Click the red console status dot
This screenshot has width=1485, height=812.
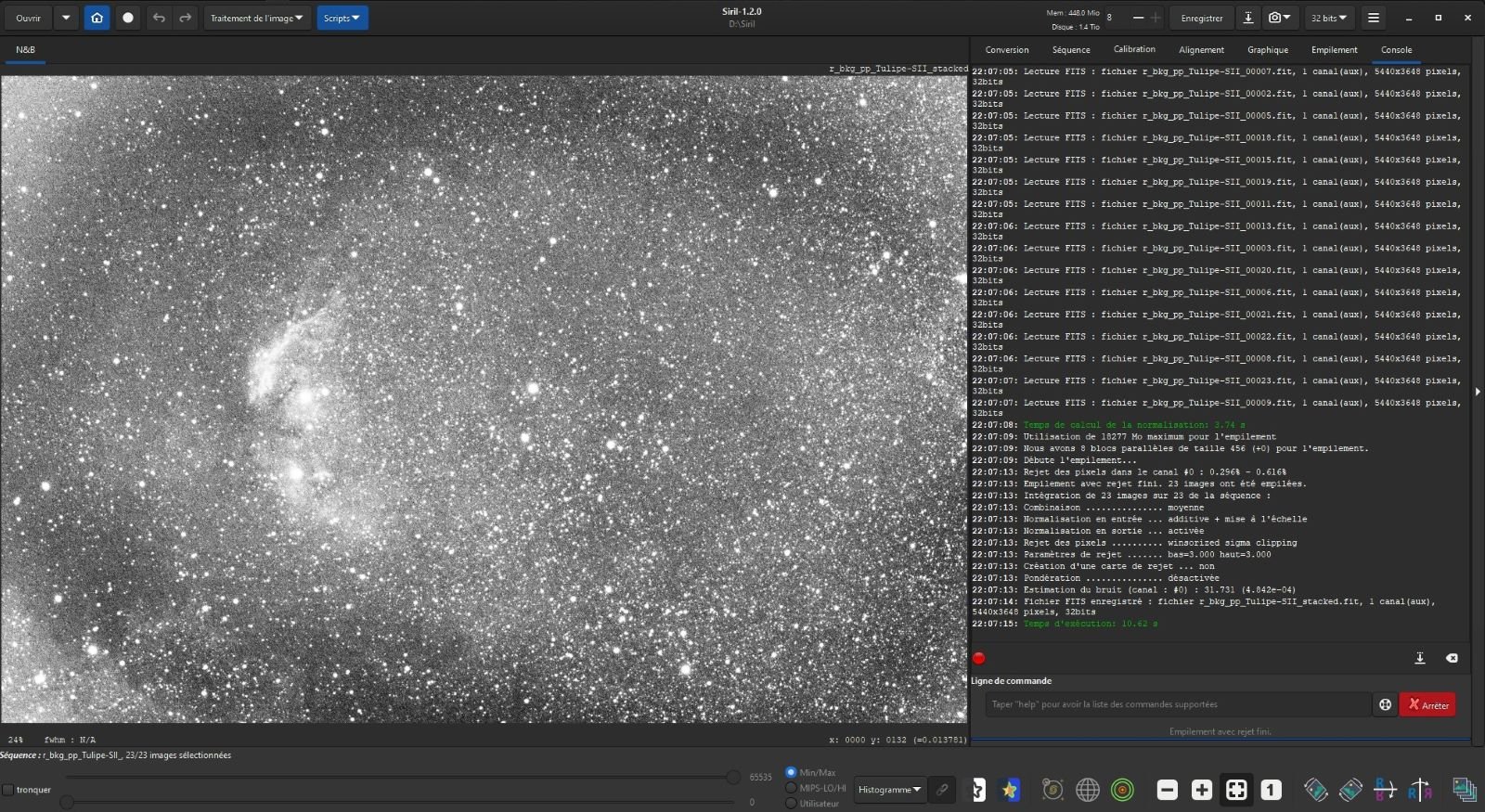[978, 658]
